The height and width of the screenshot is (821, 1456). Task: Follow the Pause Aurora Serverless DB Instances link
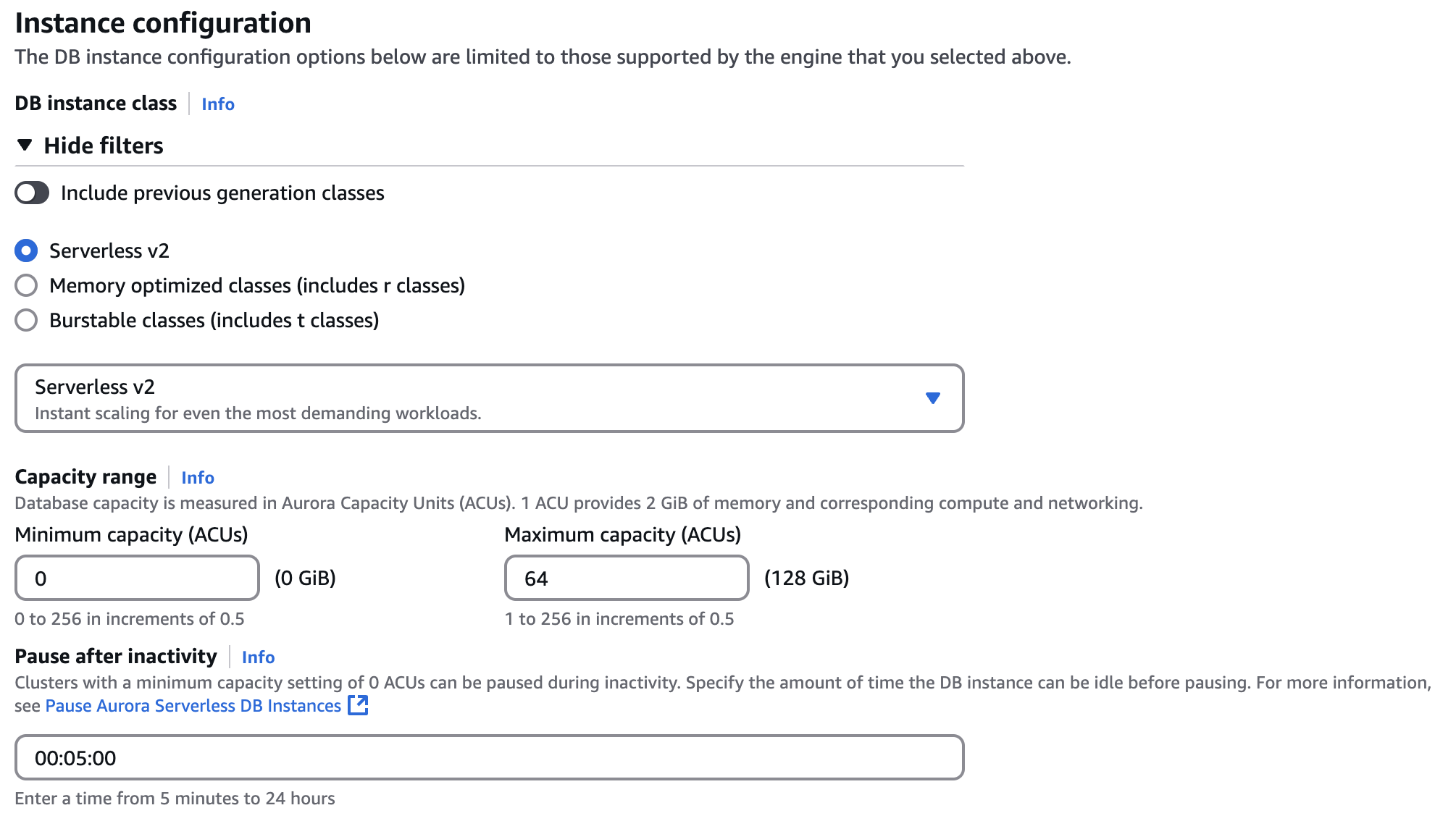[193, 706]
